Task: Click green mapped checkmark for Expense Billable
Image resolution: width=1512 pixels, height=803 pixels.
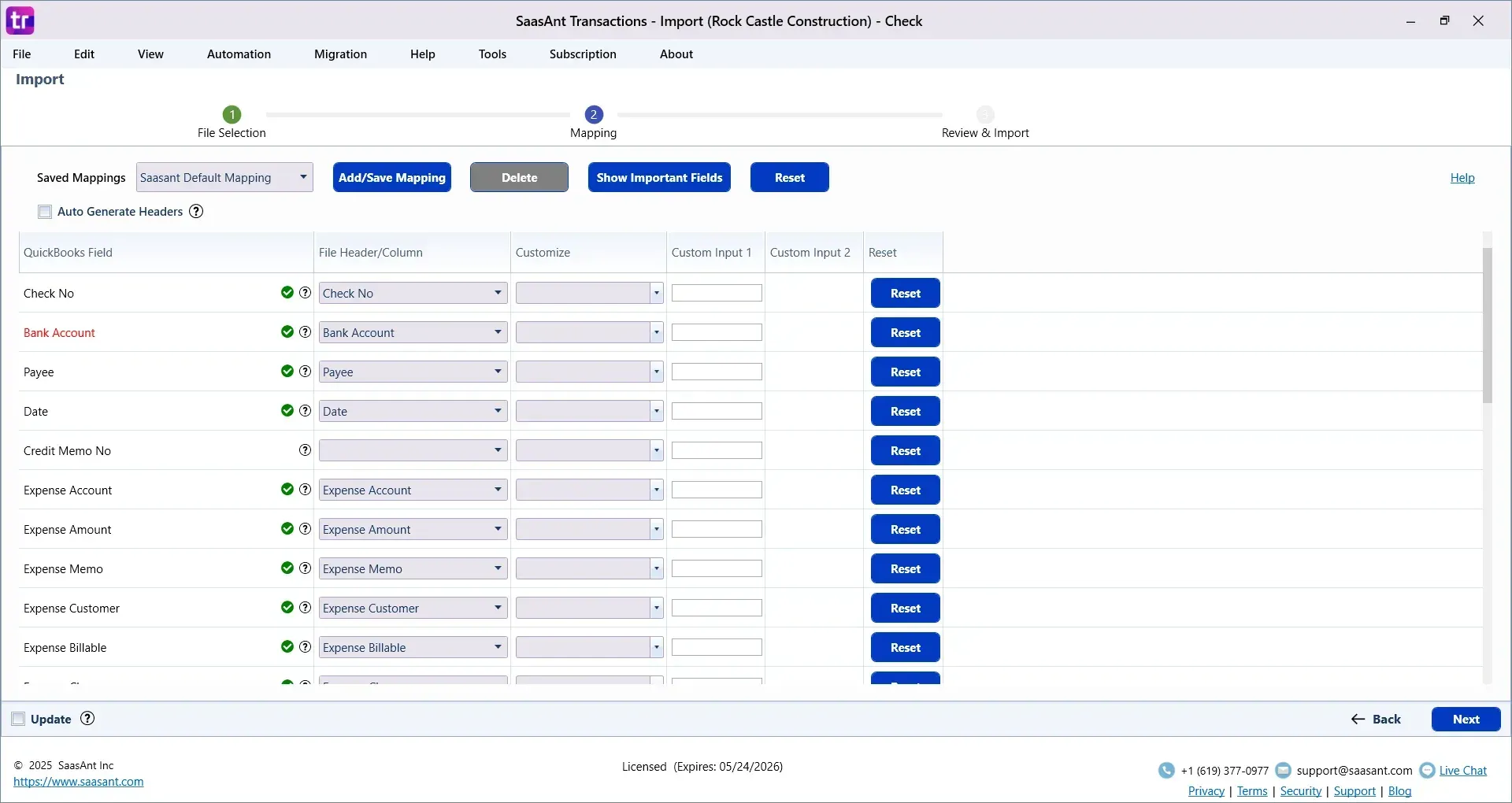Action: pyautogui.click(x=287, y=647)
